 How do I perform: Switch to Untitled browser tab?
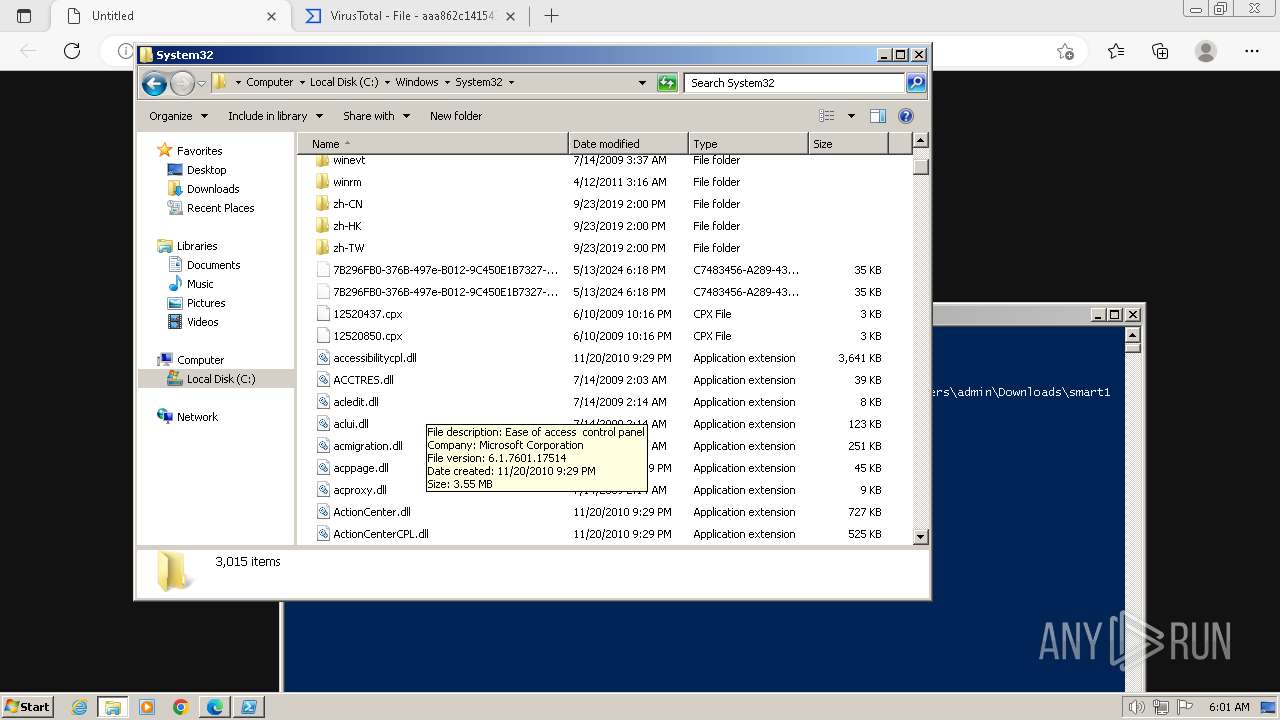point(170,16)
